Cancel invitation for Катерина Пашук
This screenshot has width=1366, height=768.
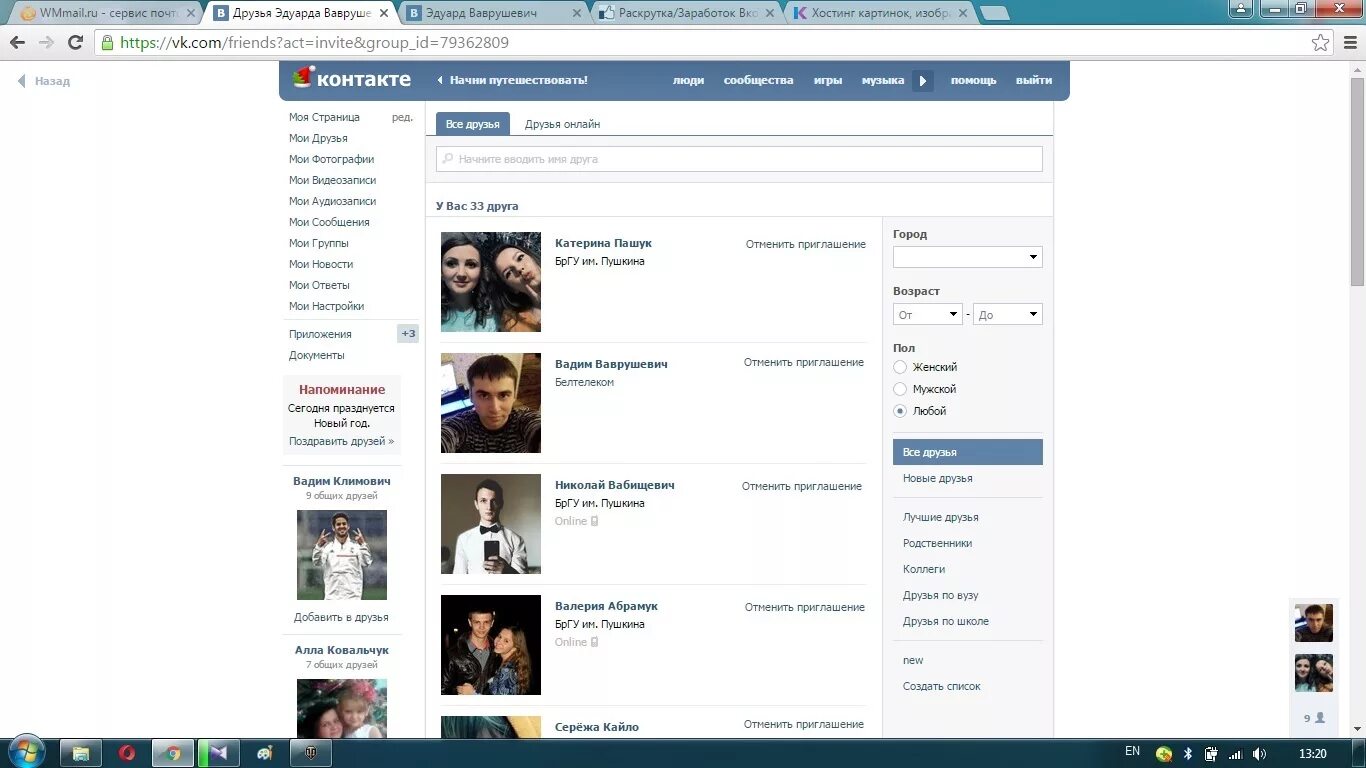tap(805, 244)
